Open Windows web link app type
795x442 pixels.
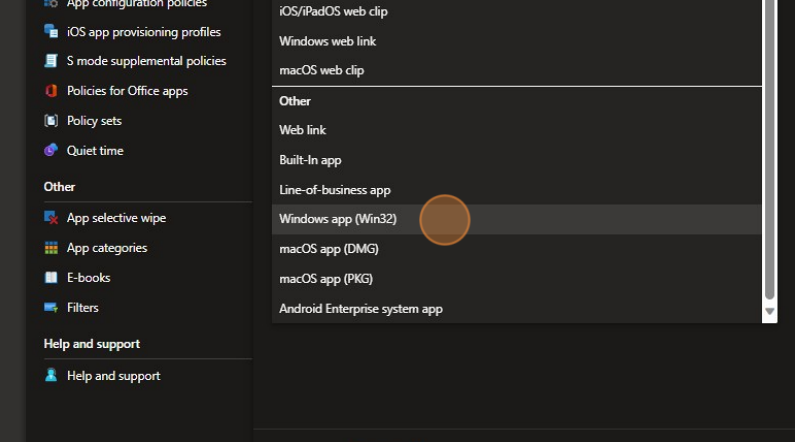click(327, 41)
